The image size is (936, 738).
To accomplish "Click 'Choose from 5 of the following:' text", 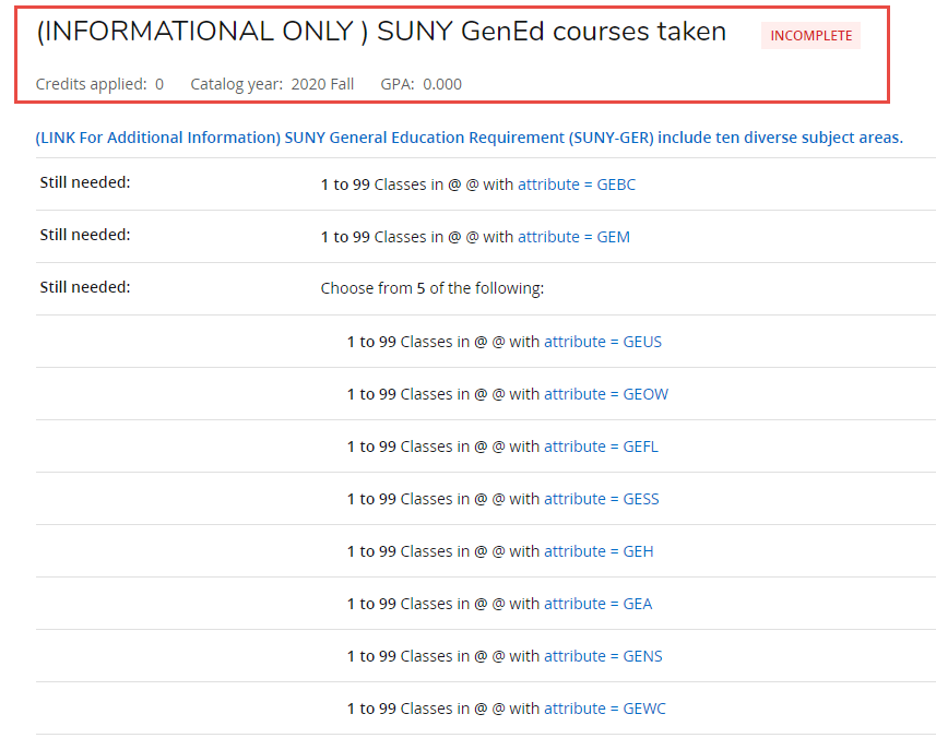I will [432, 289].
